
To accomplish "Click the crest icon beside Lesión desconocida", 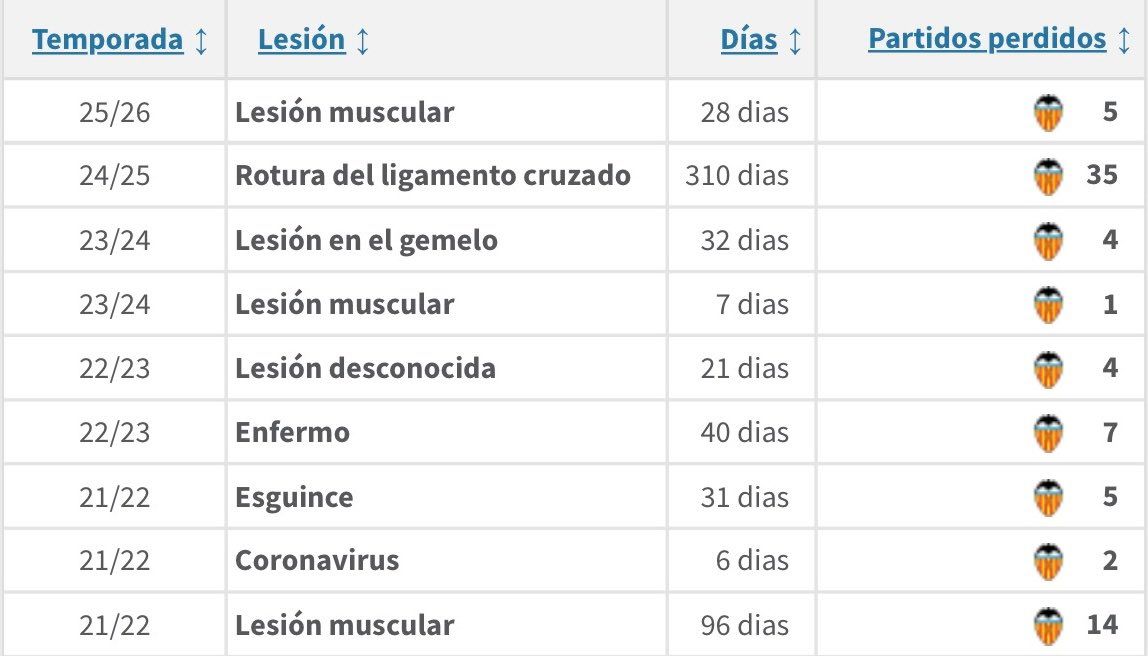I will pos(1047,368).
